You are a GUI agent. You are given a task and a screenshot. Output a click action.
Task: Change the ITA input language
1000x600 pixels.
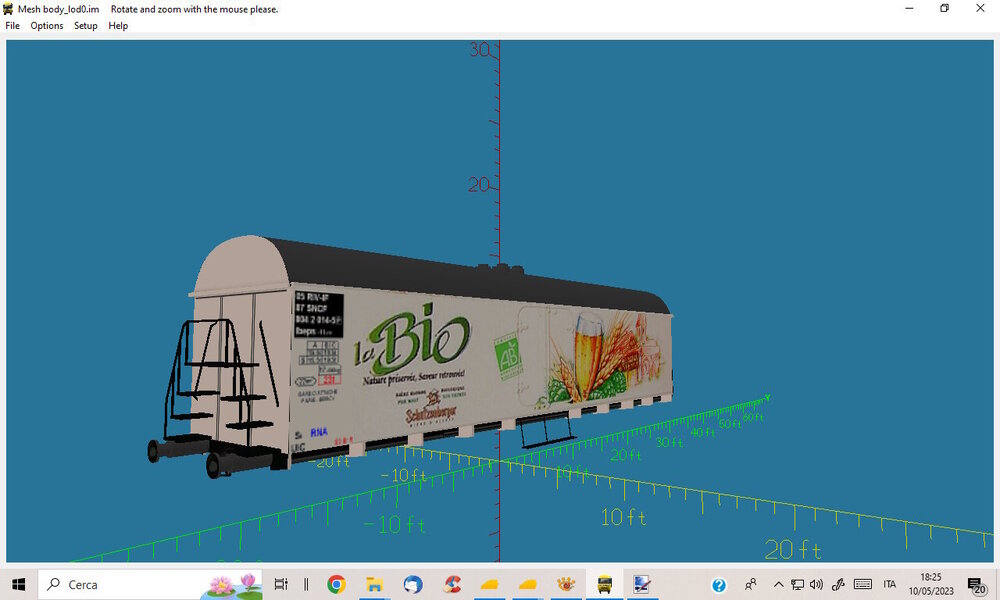(x=890, y=584)
